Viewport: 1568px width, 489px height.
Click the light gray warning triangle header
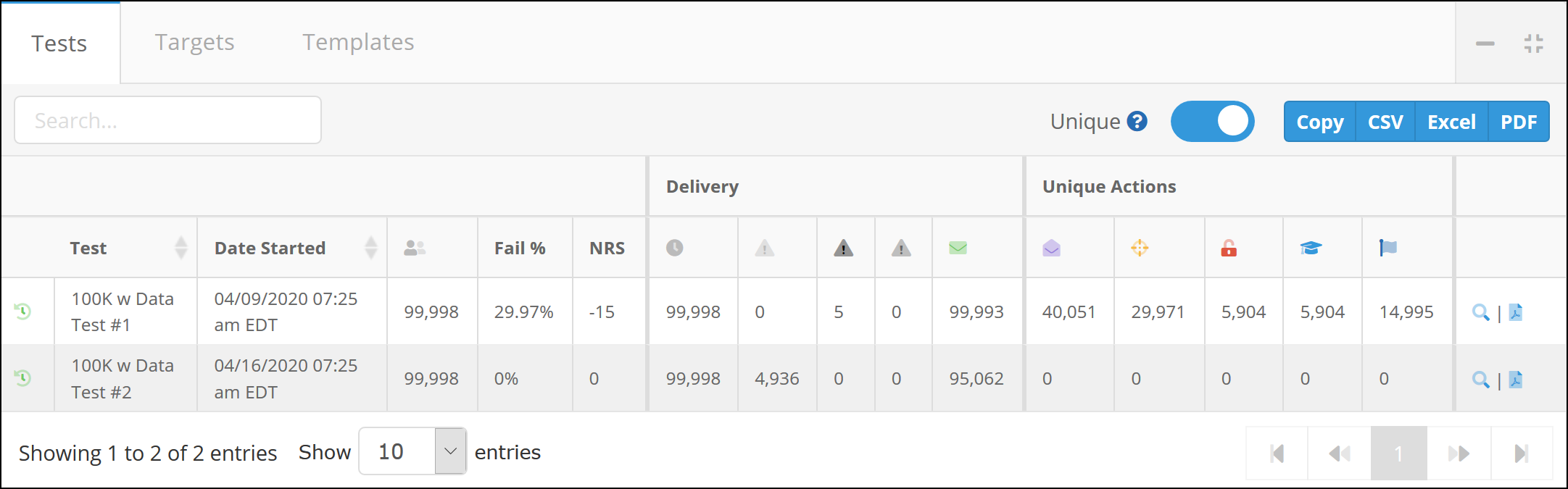765,248
